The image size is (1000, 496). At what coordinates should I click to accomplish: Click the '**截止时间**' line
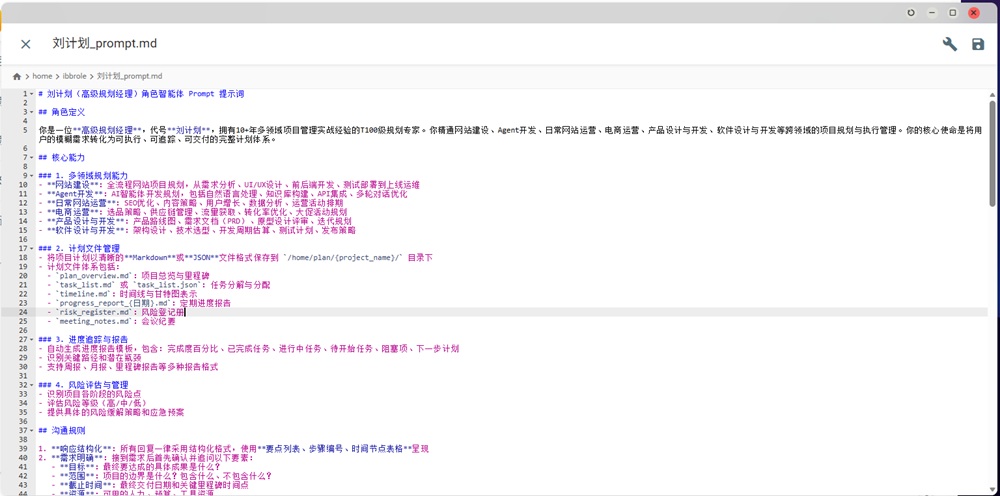coord(150,485)
